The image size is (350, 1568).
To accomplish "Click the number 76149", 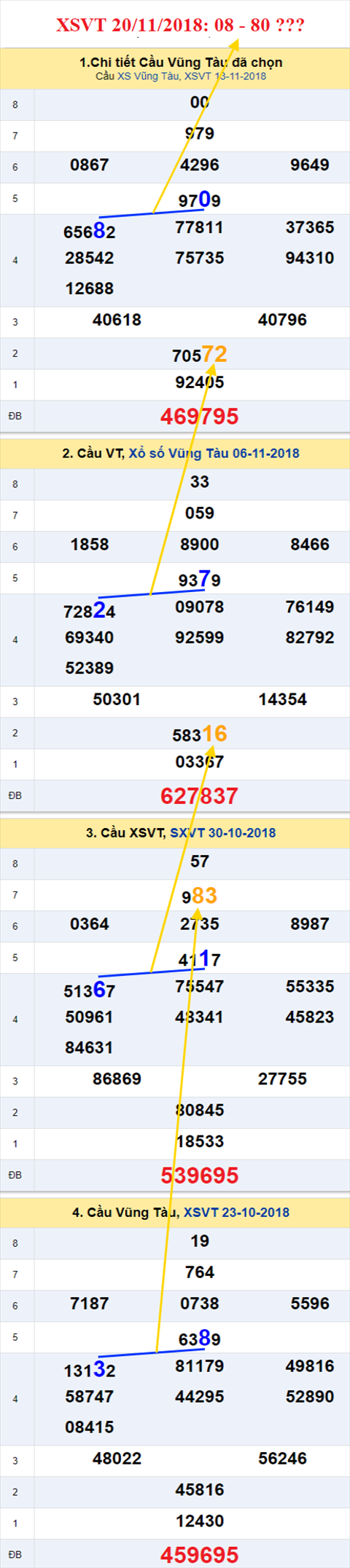I will [309, 607].
